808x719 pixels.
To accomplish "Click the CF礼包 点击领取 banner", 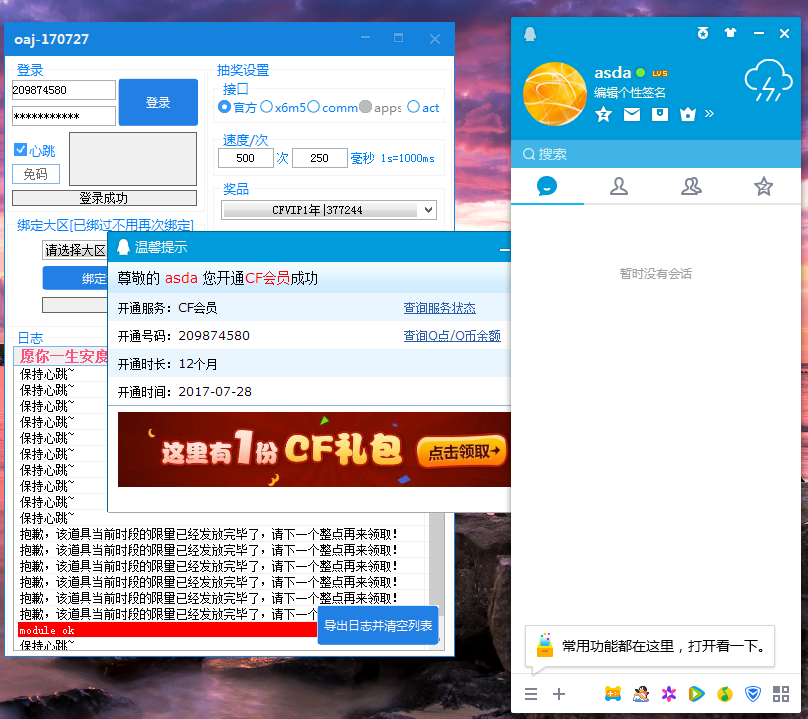I will point(314,449).
